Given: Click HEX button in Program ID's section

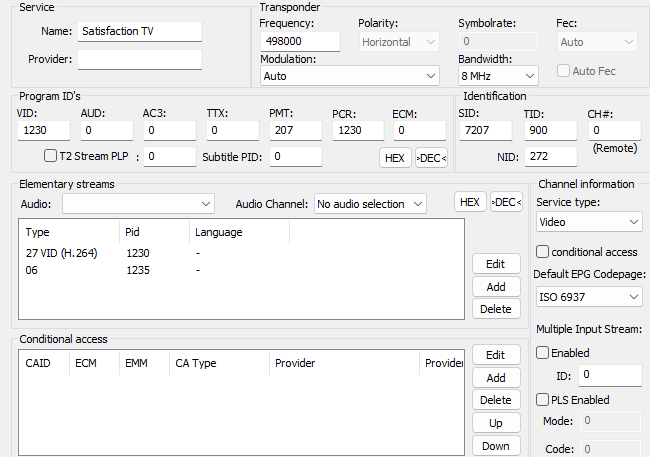Looking at the screenshot, I should tap(395, 158).
